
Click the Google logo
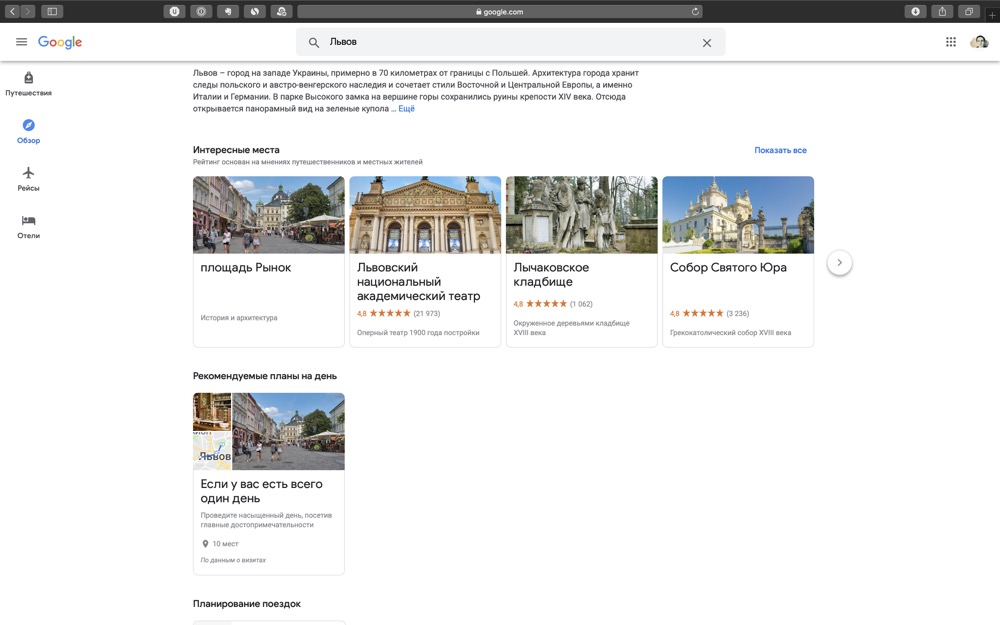pos(60,42)
